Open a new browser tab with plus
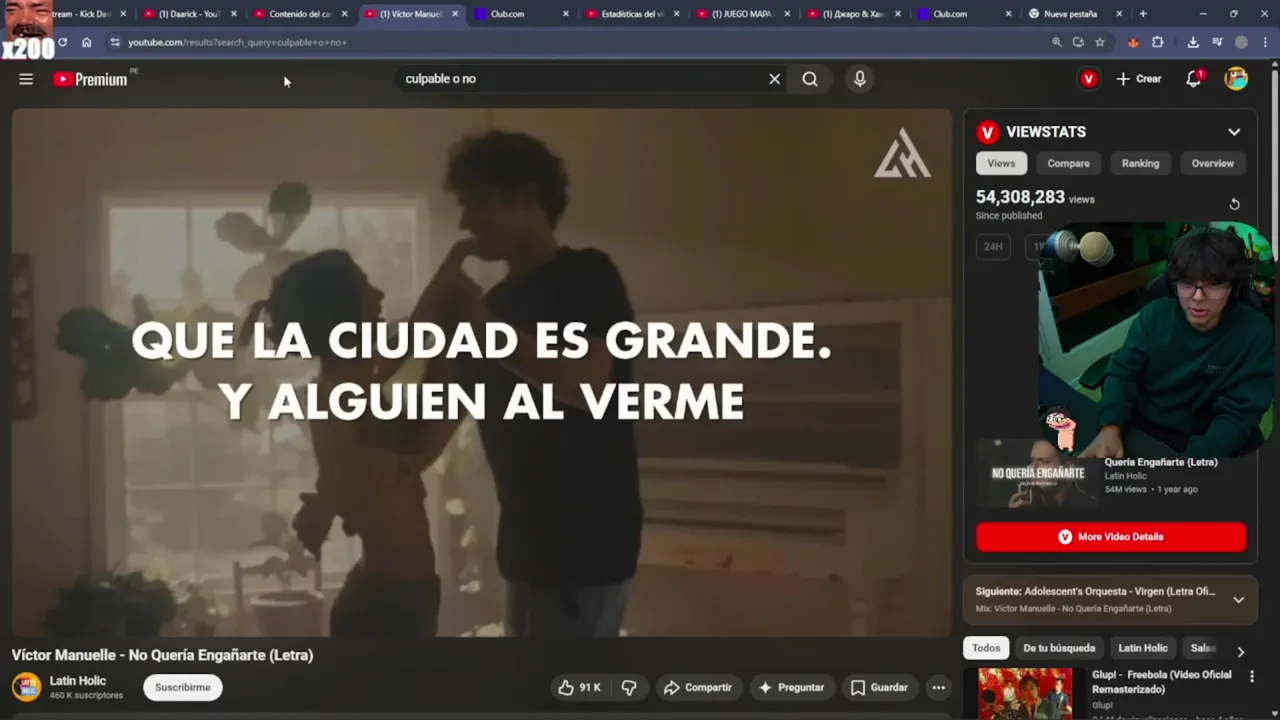This screenshot has height=720, width=1280. [1143, 14]
